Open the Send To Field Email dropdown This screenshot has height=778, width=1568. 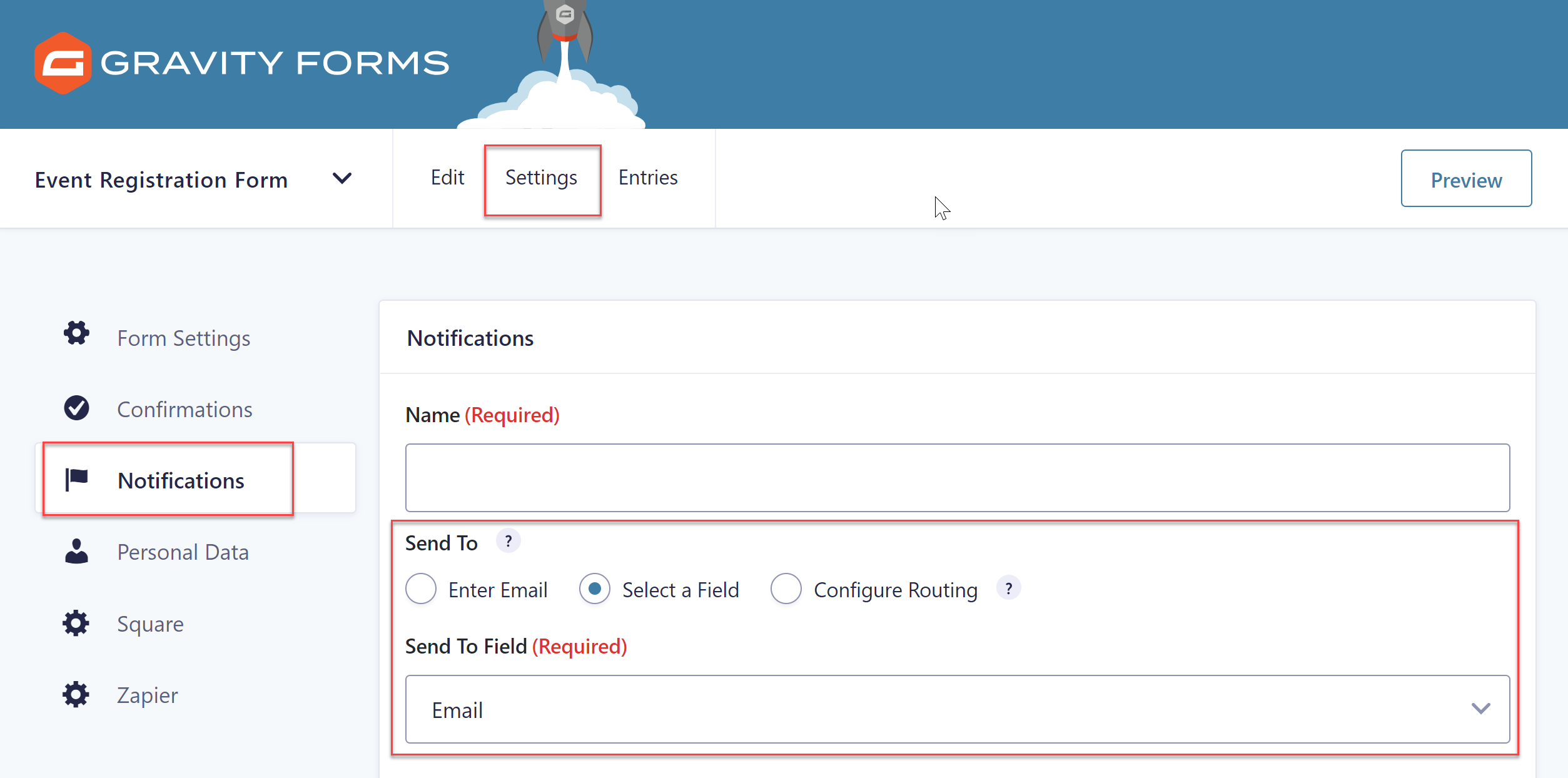[x=958, y=709]
